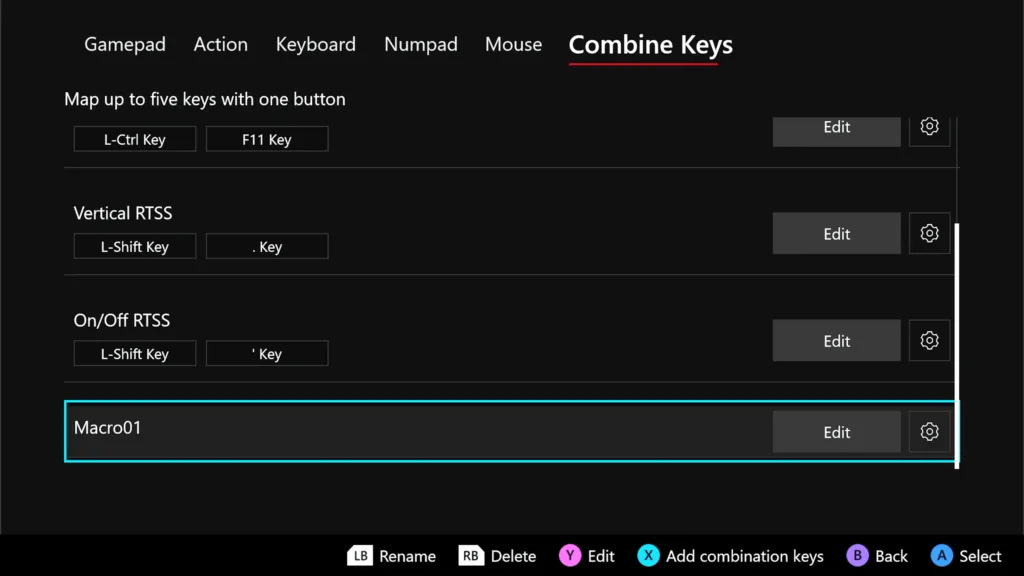Click the X Add combination keys icon
This screenshot has height=576, width=1024.
point(648,555)
